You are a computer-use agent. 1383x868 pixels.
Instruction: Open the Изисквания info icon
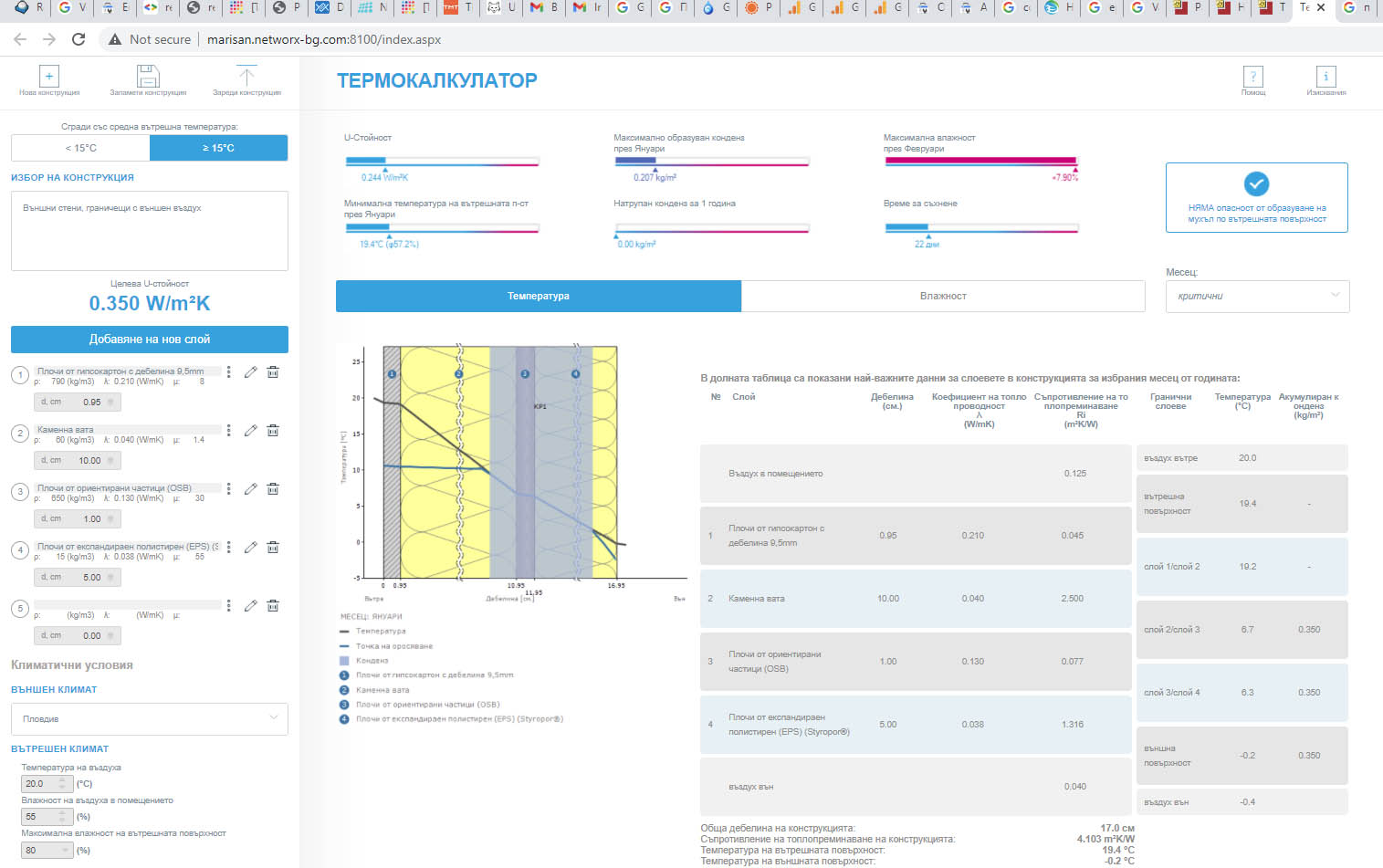[x=1325, y=77]
